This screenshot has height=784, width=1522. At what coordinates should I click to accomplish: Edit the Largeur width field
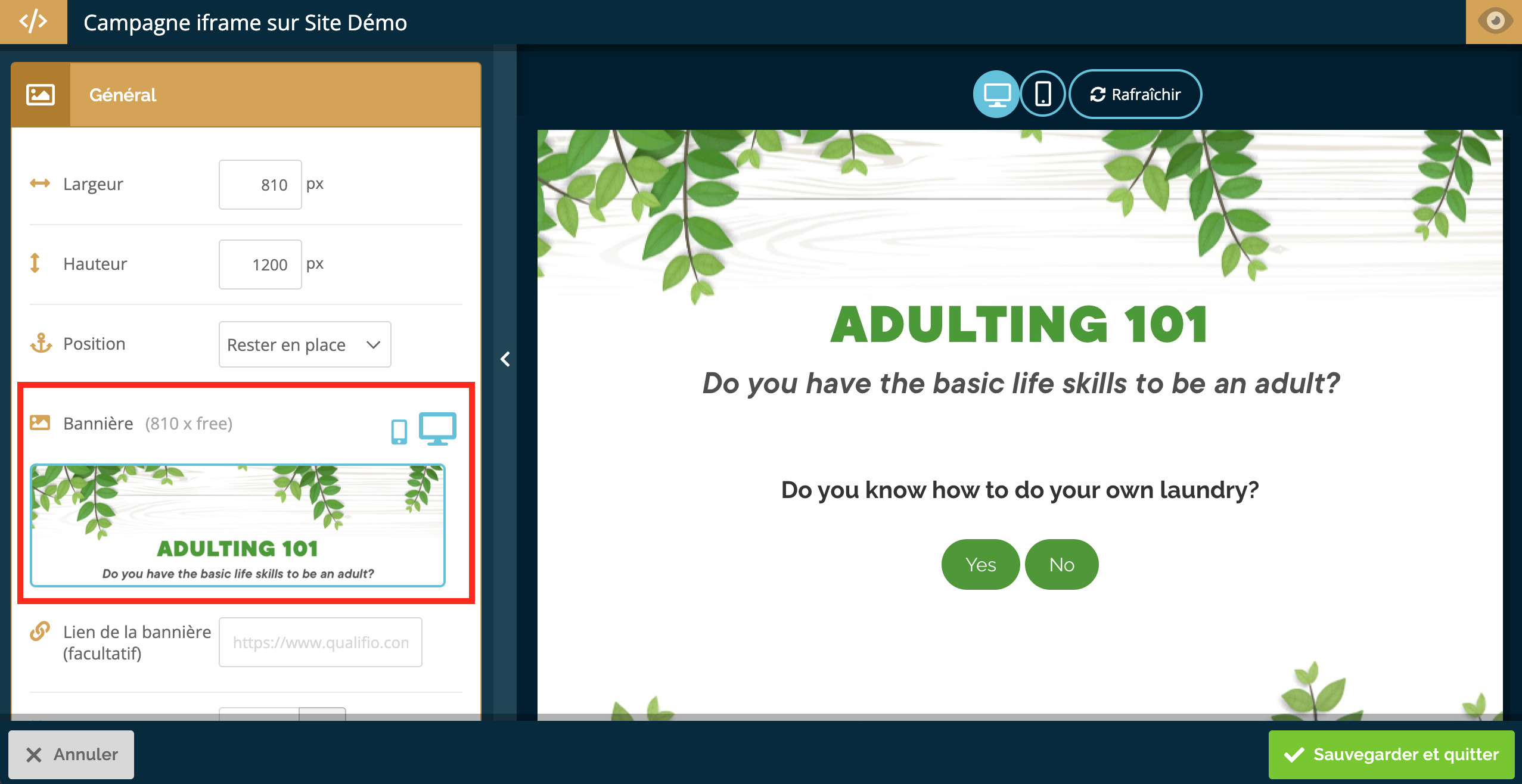[x=260, y=185]
